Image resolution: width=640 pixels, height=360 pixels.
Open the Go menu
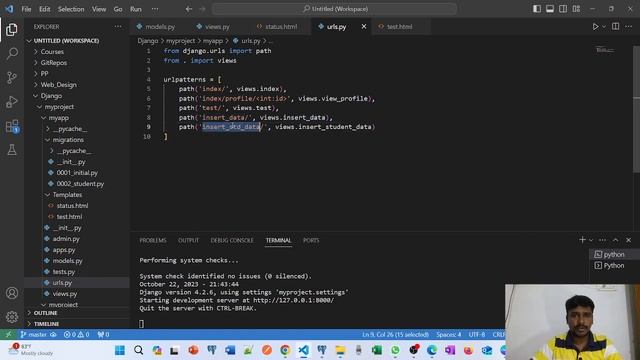point(118,9)
